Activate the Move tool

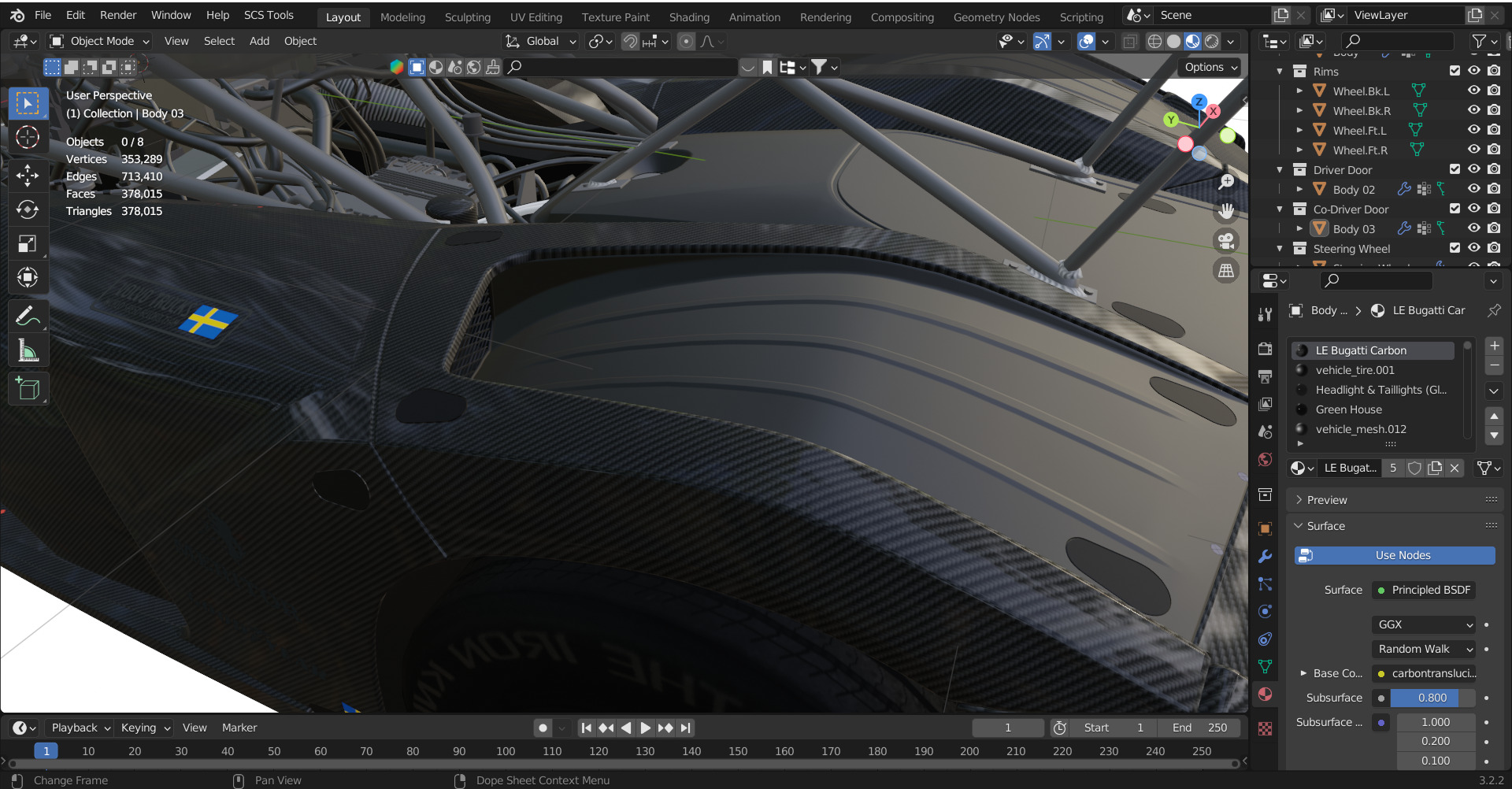click(x=28, y=175)
